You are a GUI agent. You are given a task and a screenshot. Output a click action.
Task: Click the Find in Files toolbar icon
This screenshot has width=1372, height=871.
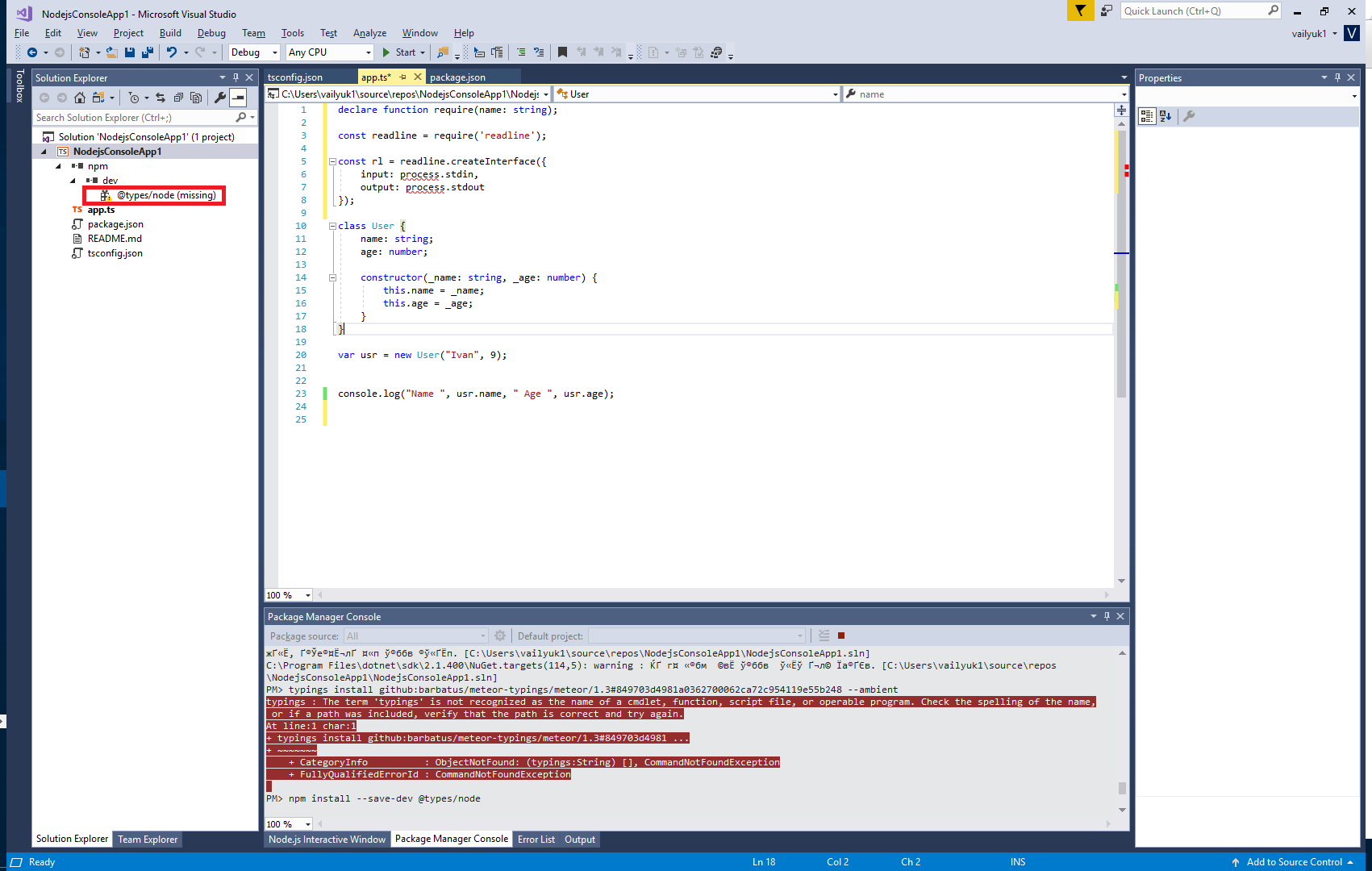coord(443,52)
